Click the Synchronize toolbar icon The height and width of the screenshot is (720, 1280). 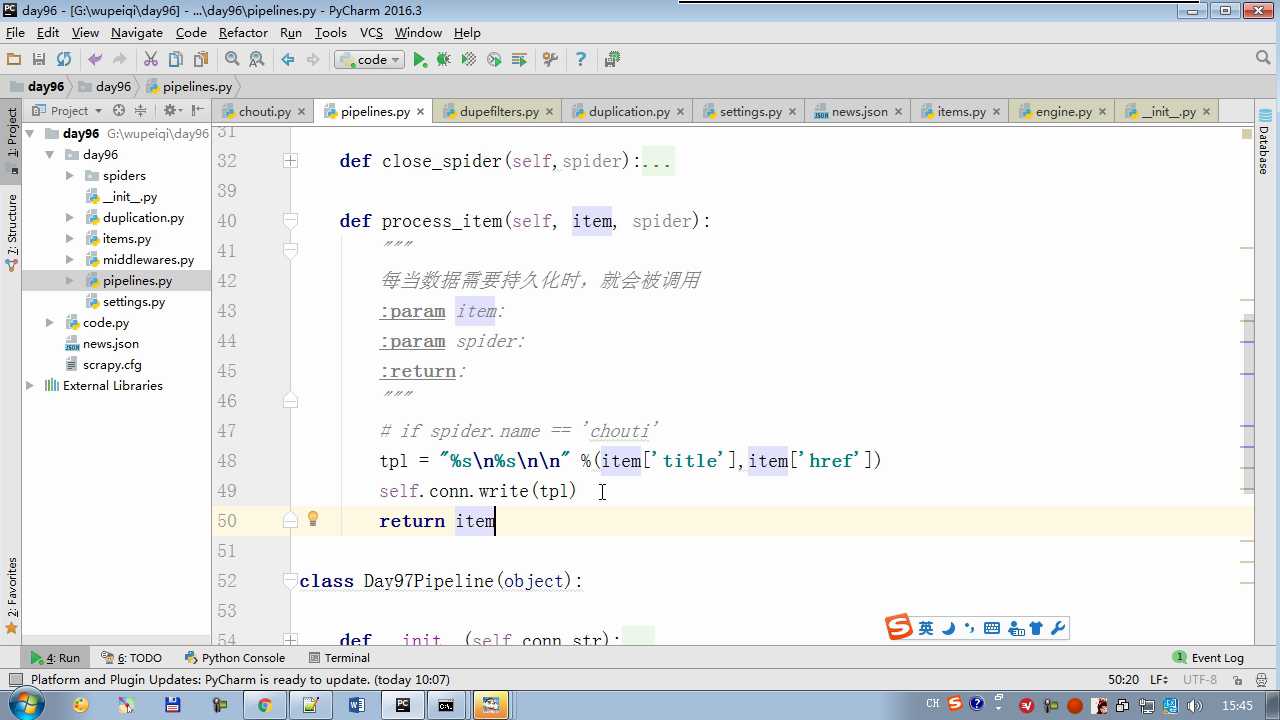[x=64, y=60]
